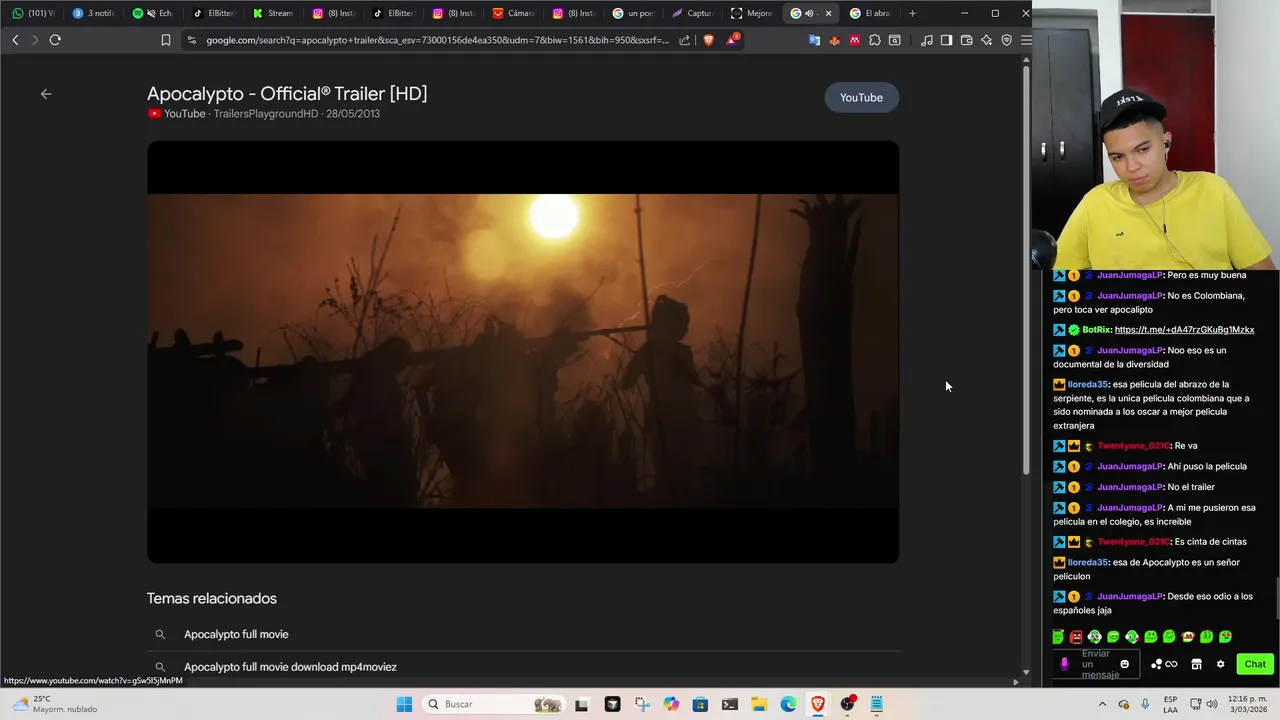1280x720 pixels.
Task: Click the green Chat send button
Action: coord(1255,664)
